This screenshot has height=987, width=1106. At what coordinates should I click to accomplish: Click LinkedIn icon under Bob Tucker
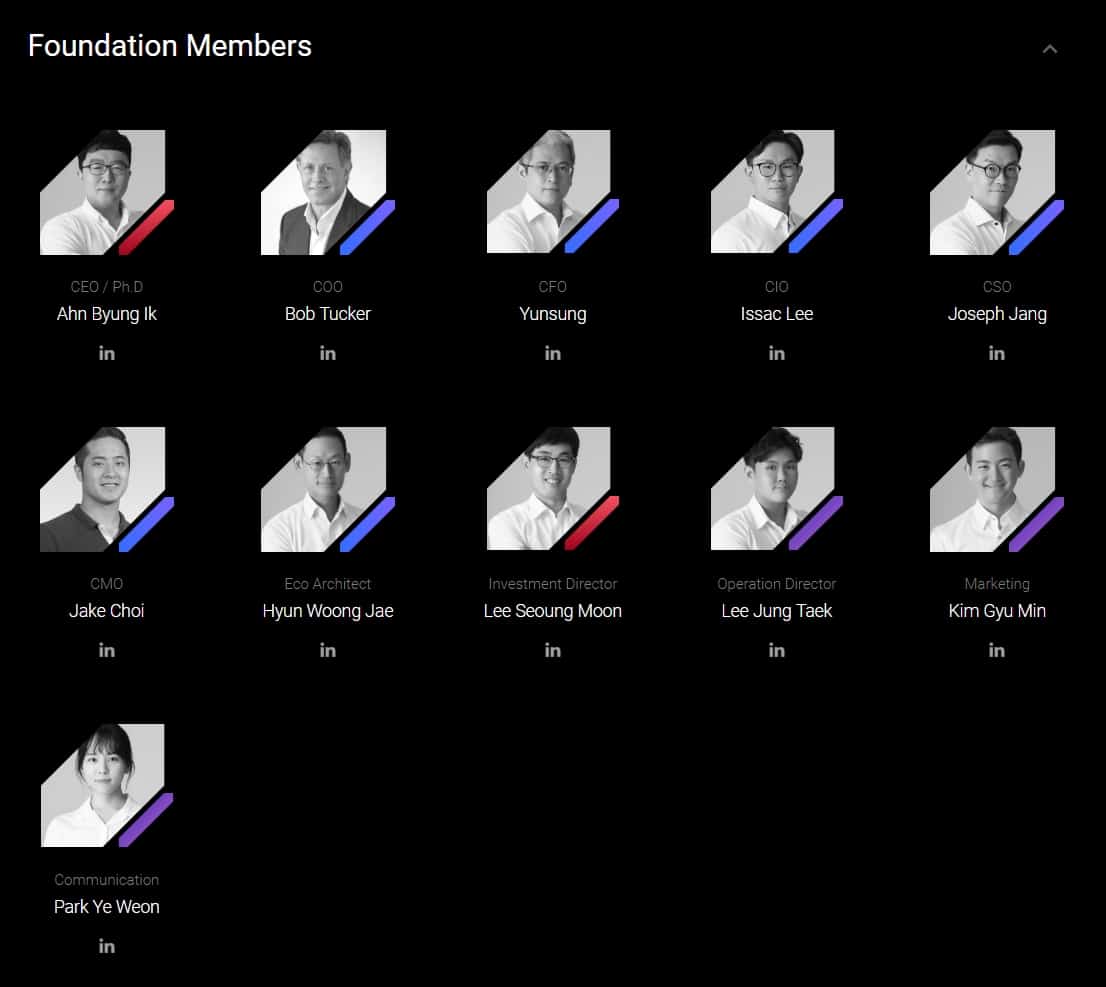coord(328,353)
